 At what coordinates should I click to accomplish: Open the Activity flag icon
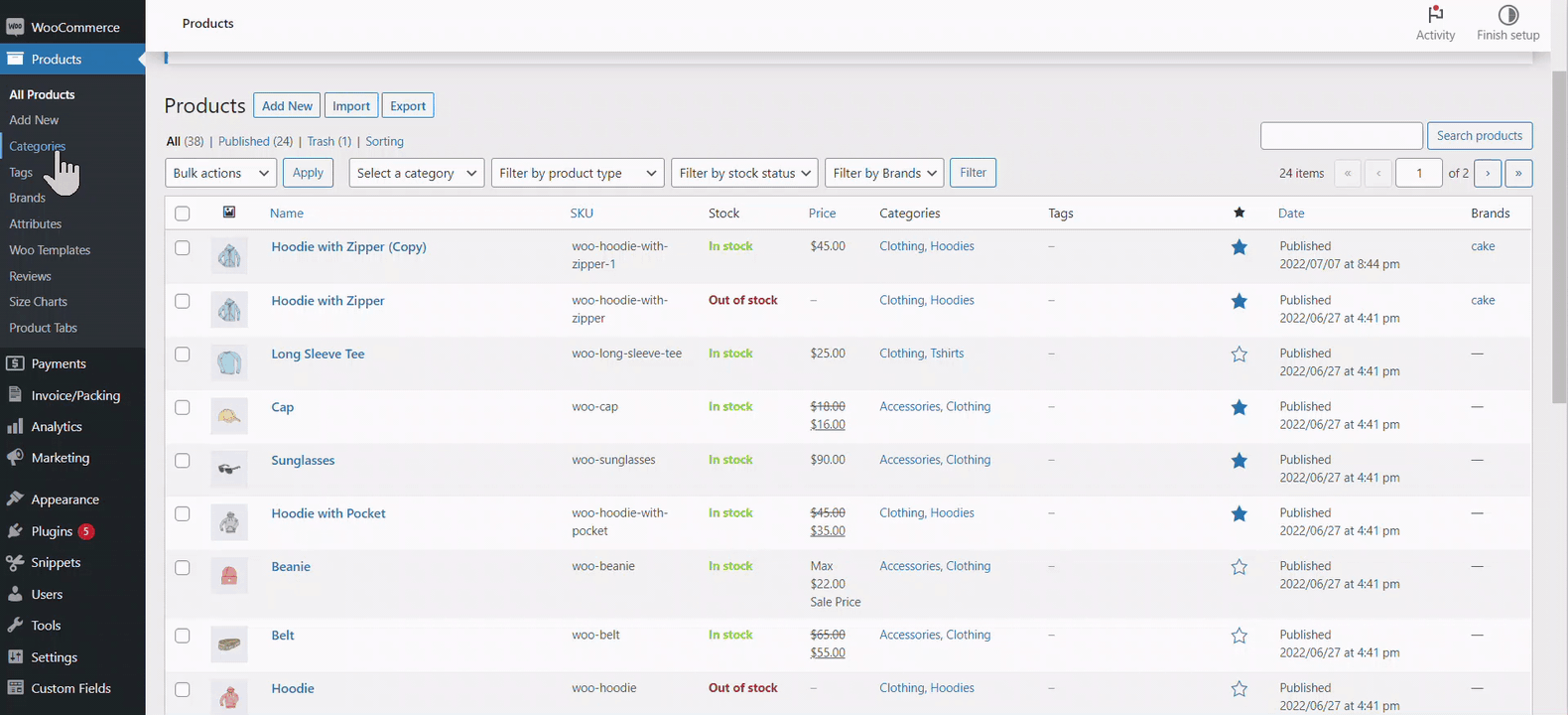tap(1435, 15)
